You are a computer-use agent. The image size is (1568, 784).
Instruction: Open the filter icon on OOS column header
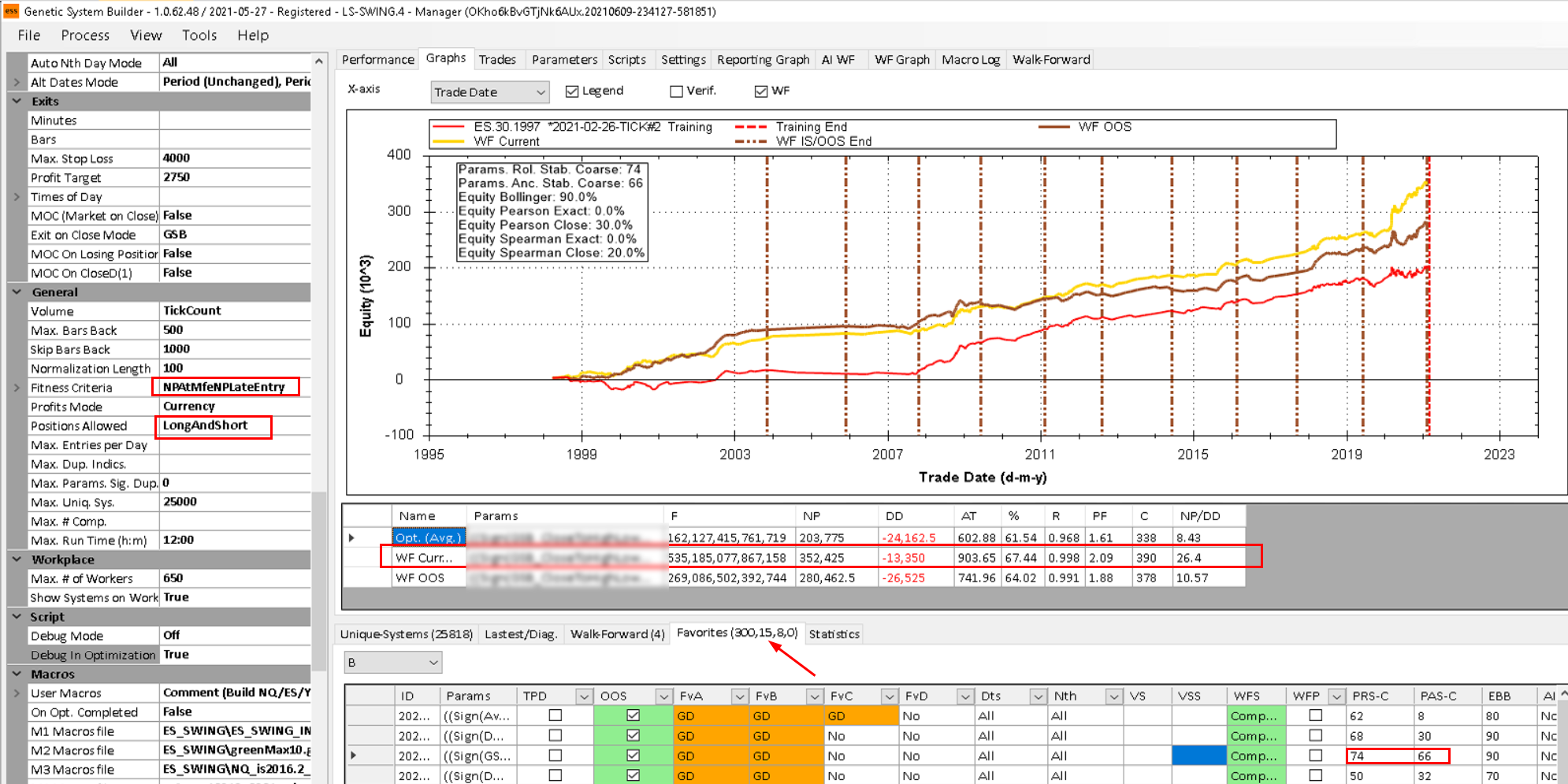663,697
